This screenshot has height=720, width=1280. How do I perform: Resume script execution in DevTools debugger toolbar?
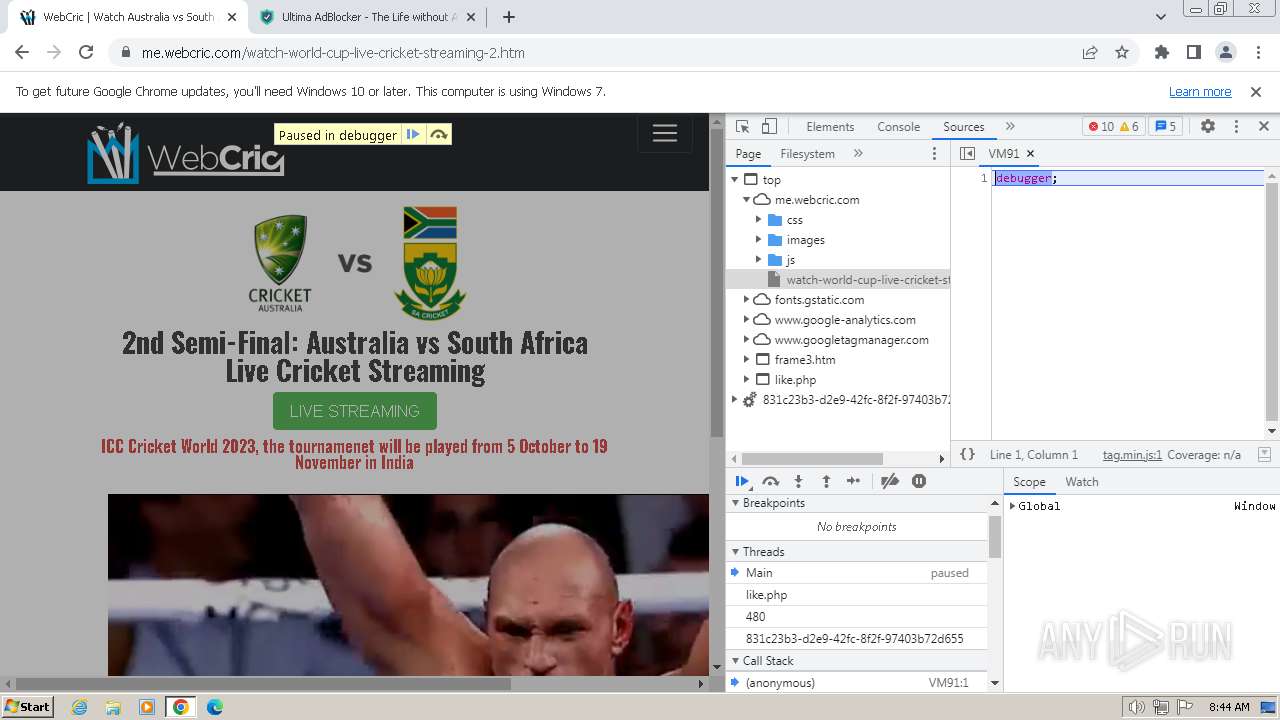(742, 481)
